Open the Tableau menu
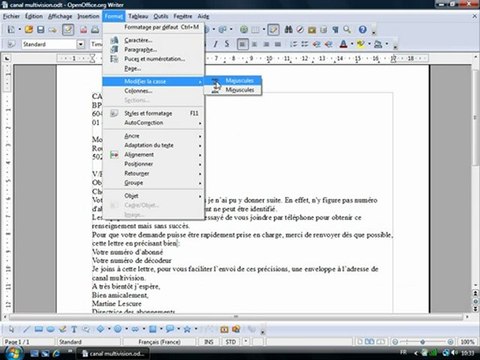 [x=138, y=16]
